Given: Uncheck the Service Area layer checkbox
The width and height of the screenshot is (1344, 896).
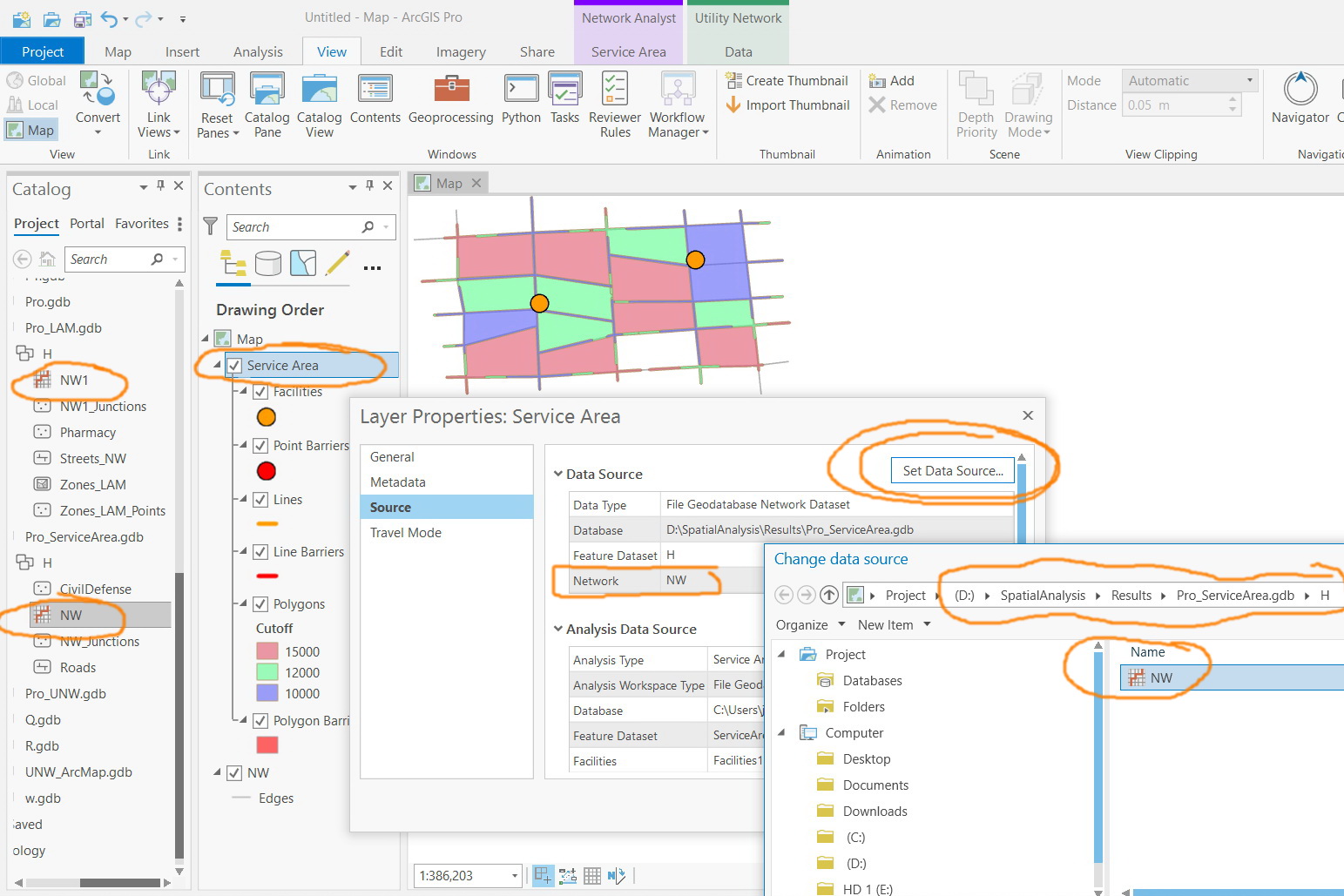Looking at the screenshot, I should coord(234,366).
